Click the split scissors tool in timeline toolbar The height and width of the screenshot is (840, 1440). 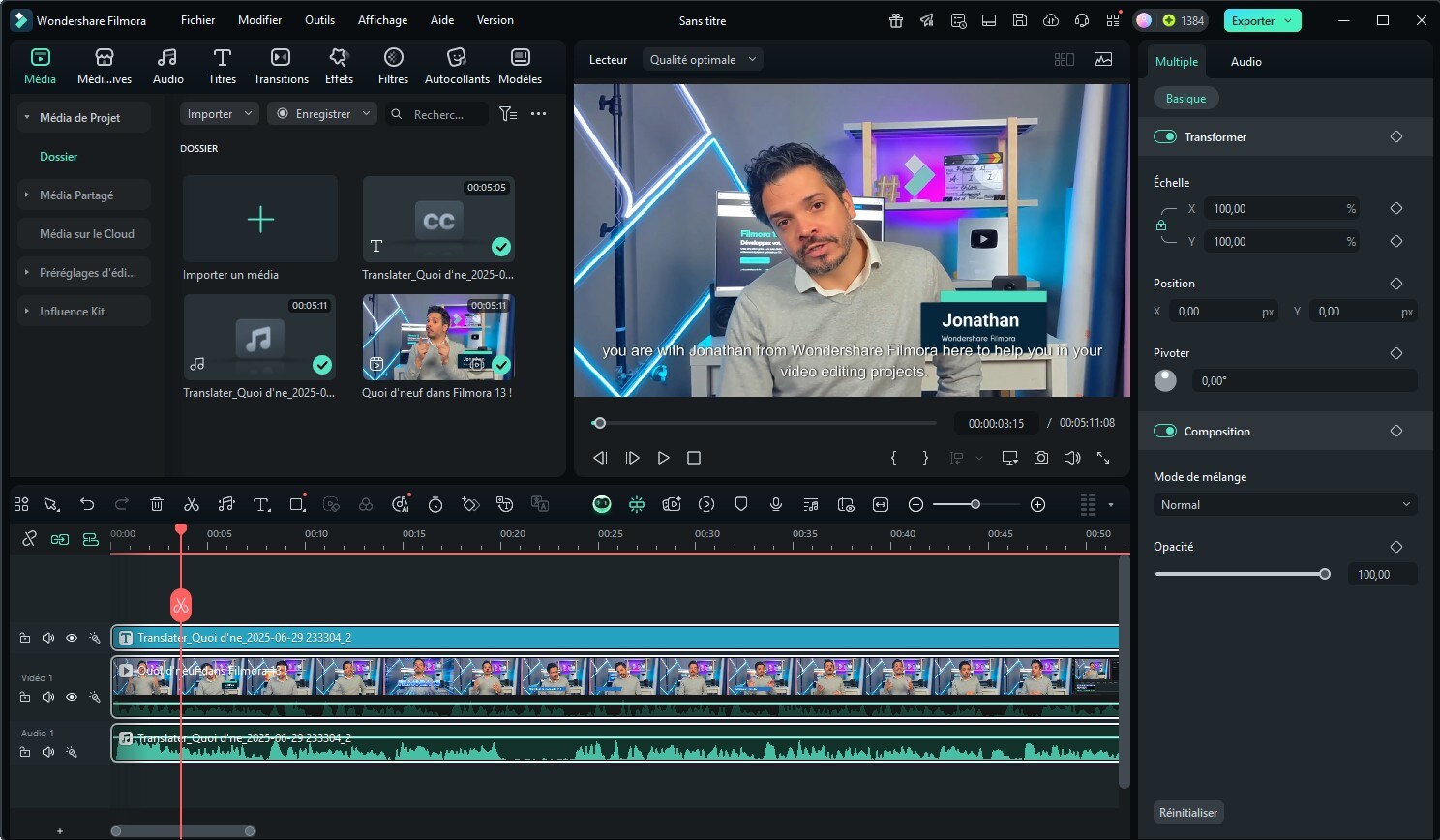(x=192, y=504)
